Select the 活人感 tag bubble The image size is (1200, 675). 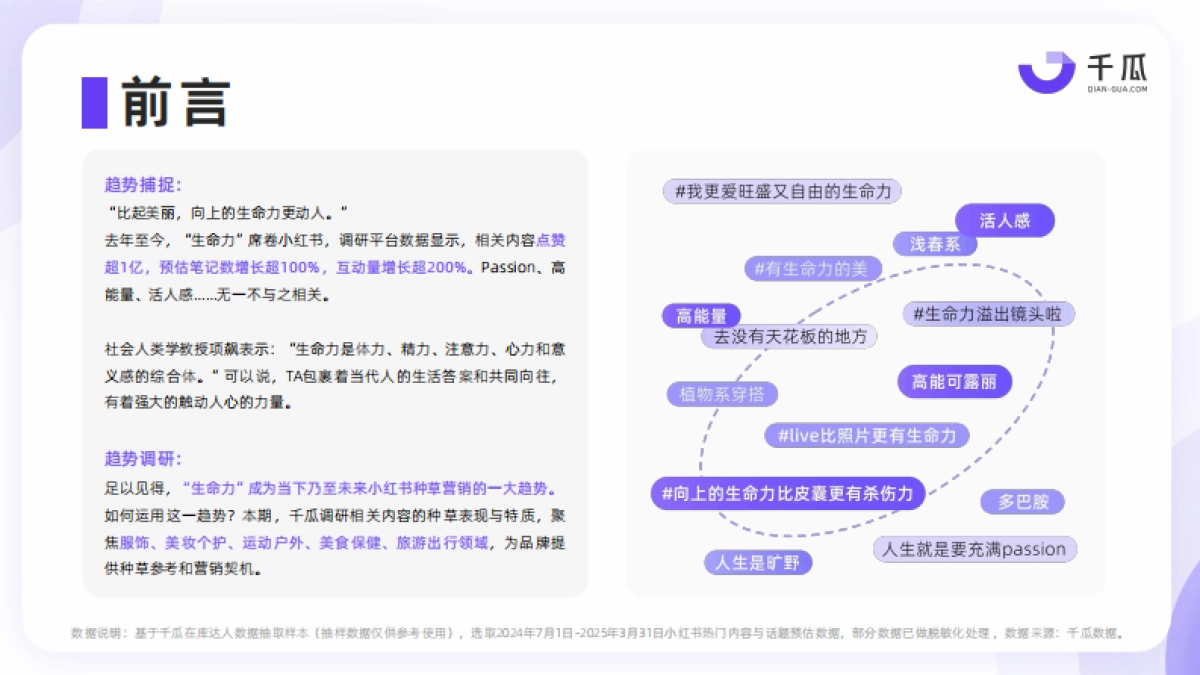point(1005,220)
